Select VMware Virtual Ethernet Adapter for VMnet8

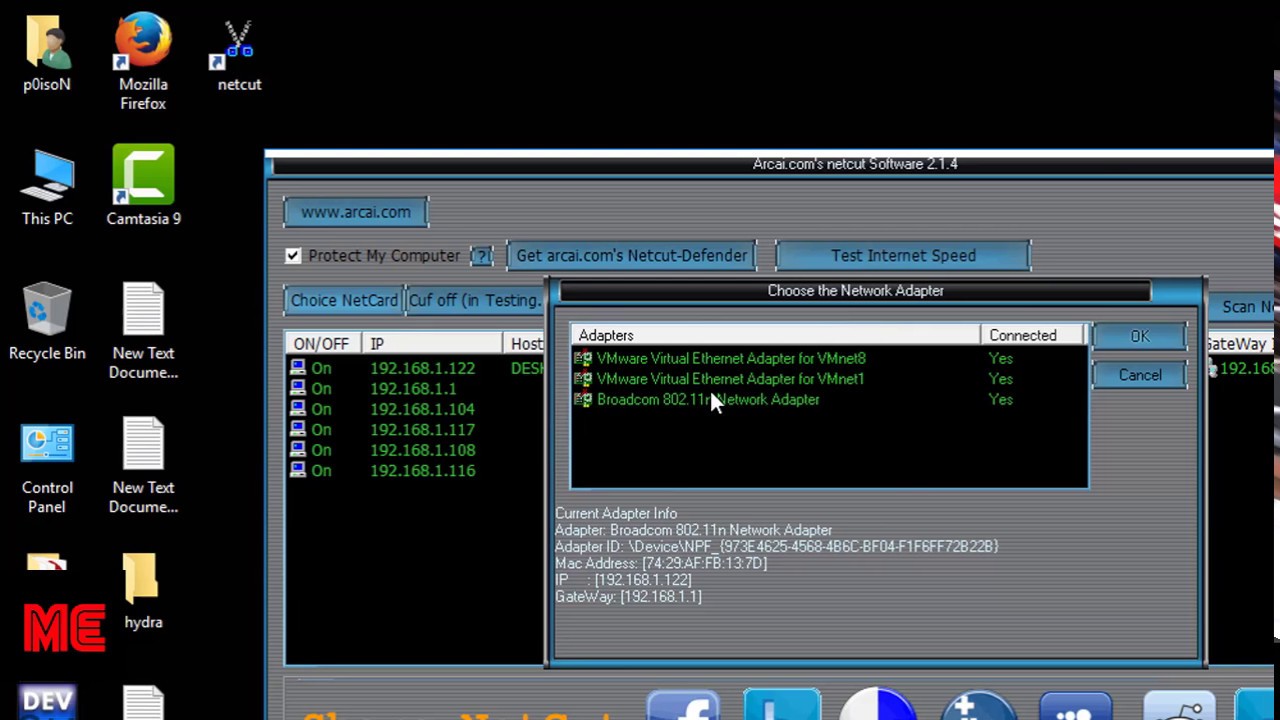pyautogui.click(x=731, y=358)
